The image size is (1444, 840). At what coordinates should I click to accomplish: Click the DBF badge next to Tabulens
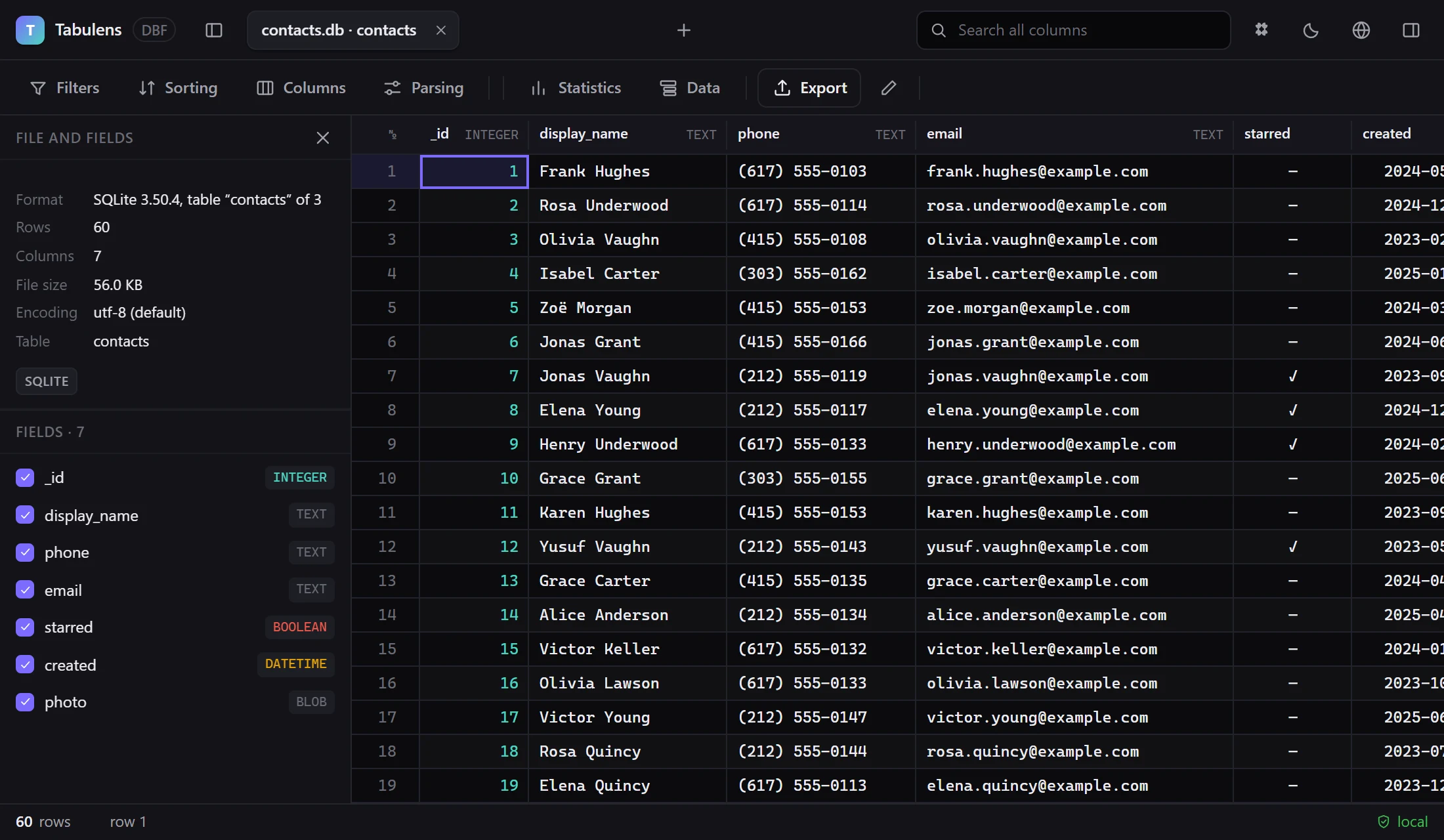pos(154,30)
